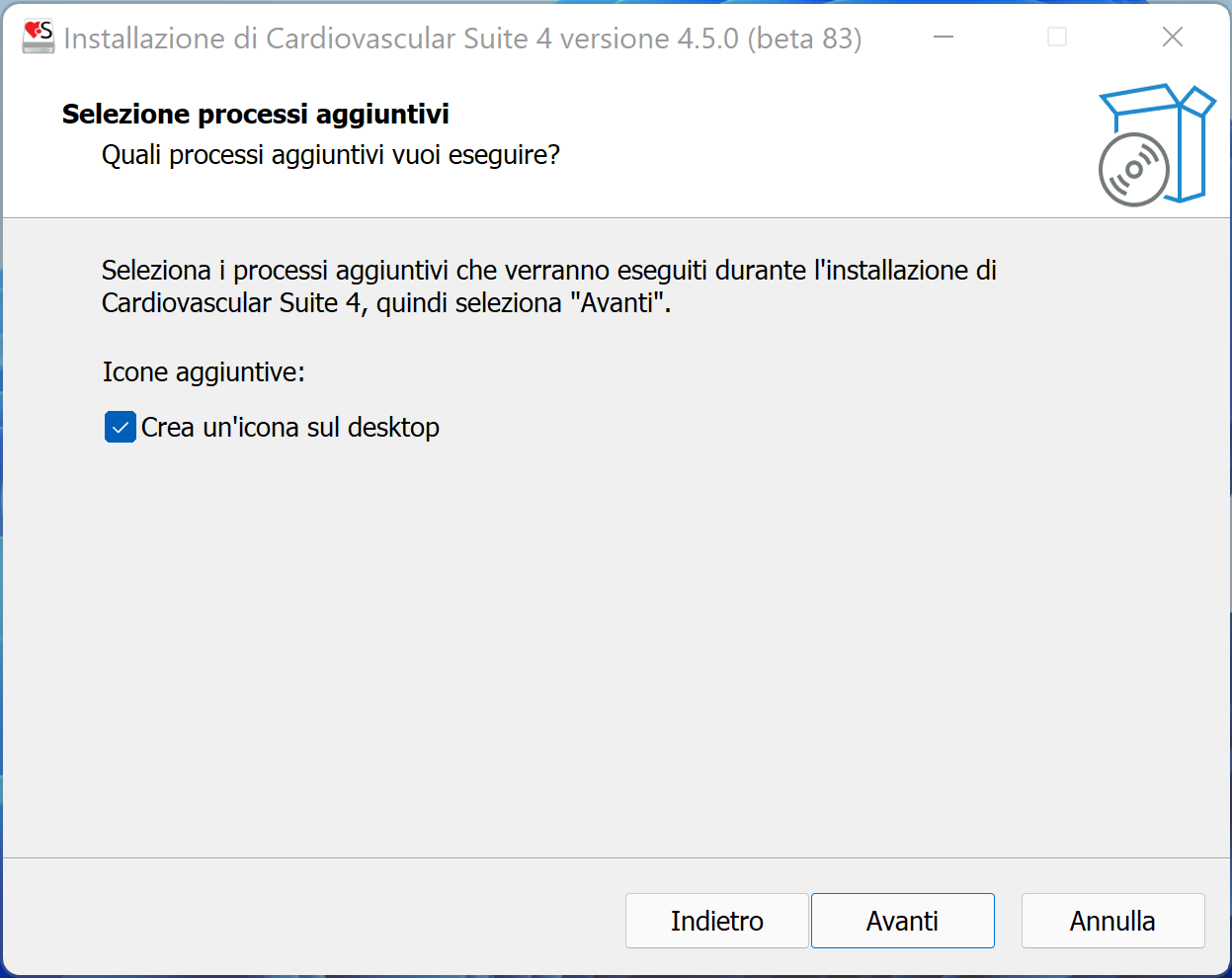Untick the desktop icon checkbox
Screen dimensions: 1232x978
click(121, 428)
